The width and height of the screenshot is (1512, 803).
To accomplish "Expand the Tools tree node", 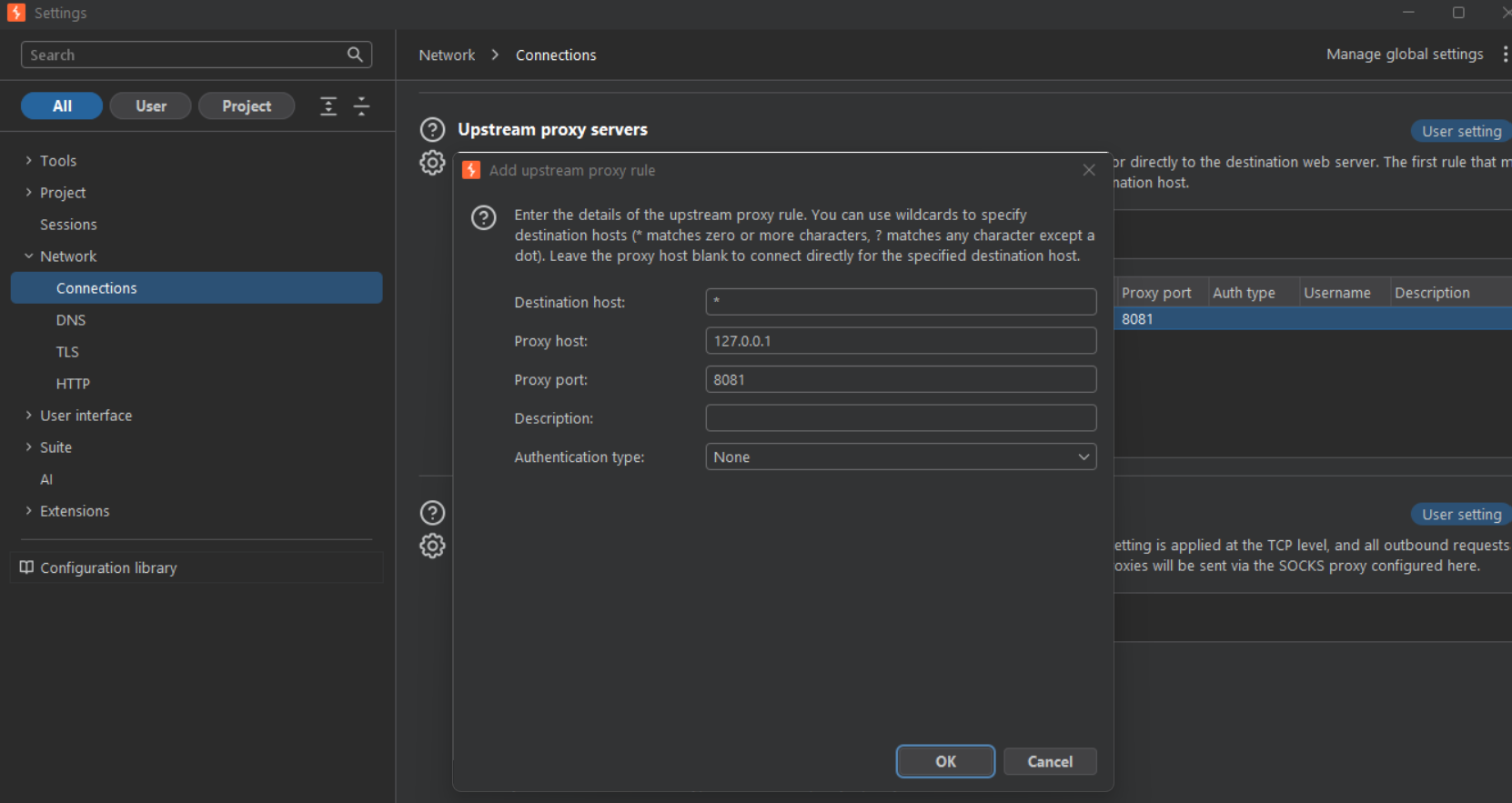I will (x=28, y=160).
